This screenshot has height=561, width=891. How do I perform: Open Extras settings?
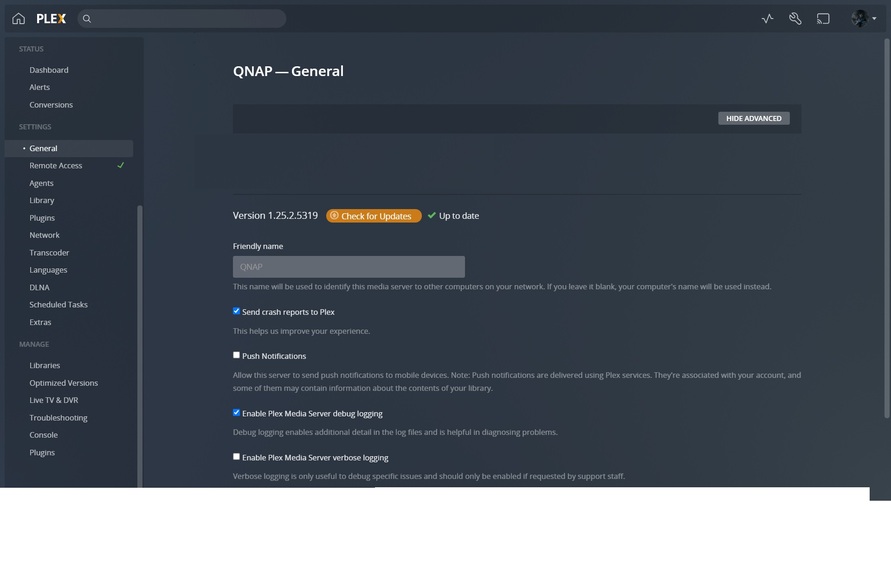coord(40,322)
